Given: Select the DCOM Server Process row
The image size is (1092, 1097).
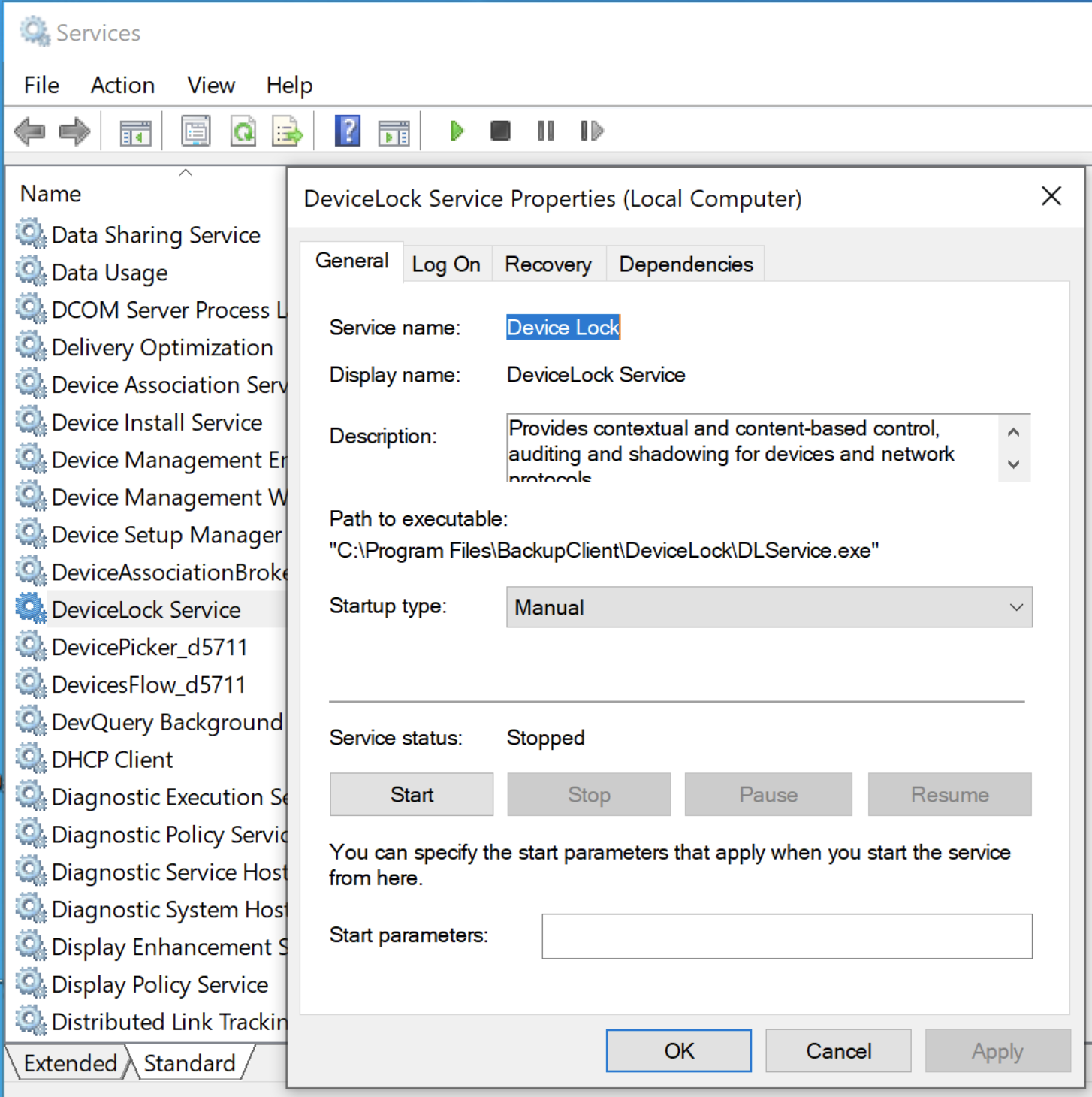Looking at the screenshot, I should 150,310.
